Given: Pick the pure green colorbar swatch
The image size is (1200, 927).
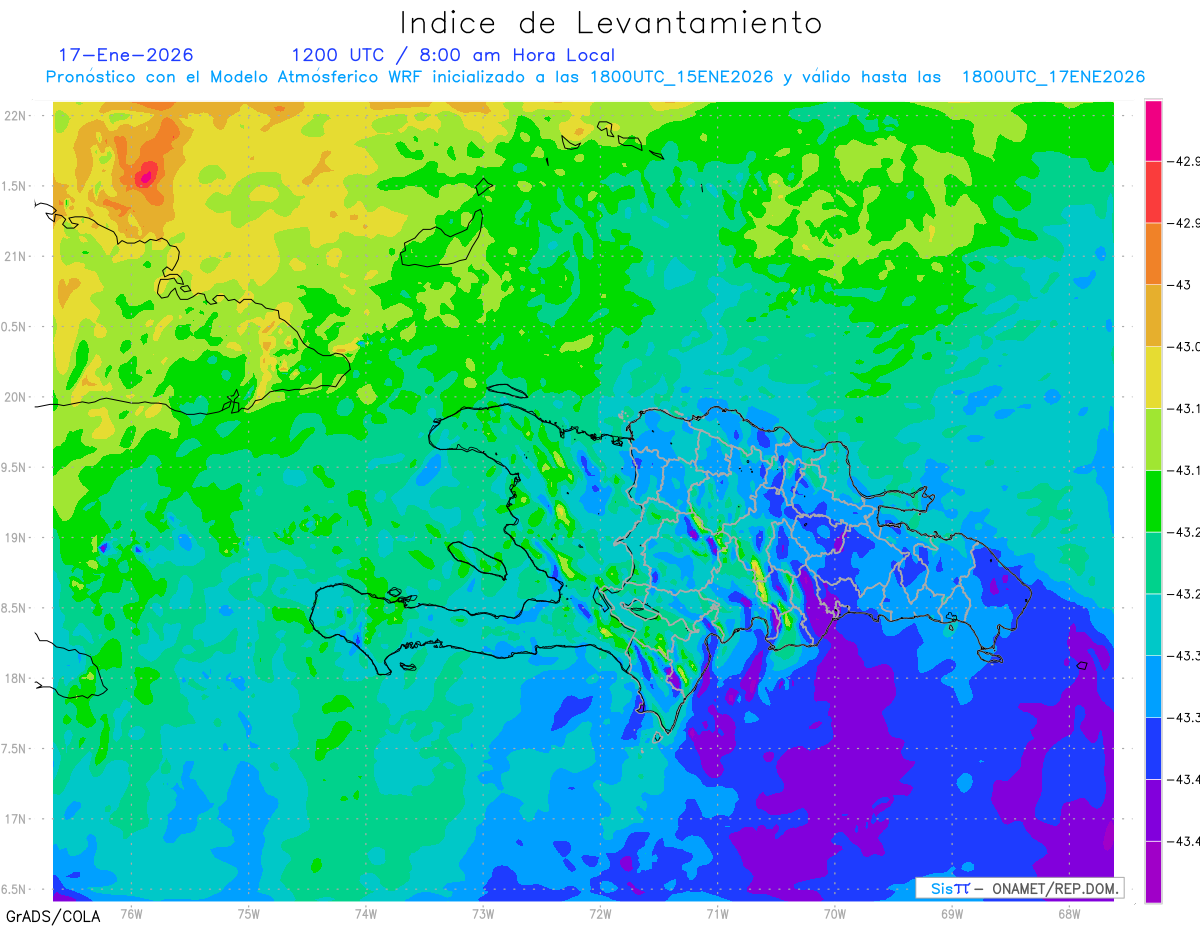Looking at the screenshot, I should pos(1153,502).
